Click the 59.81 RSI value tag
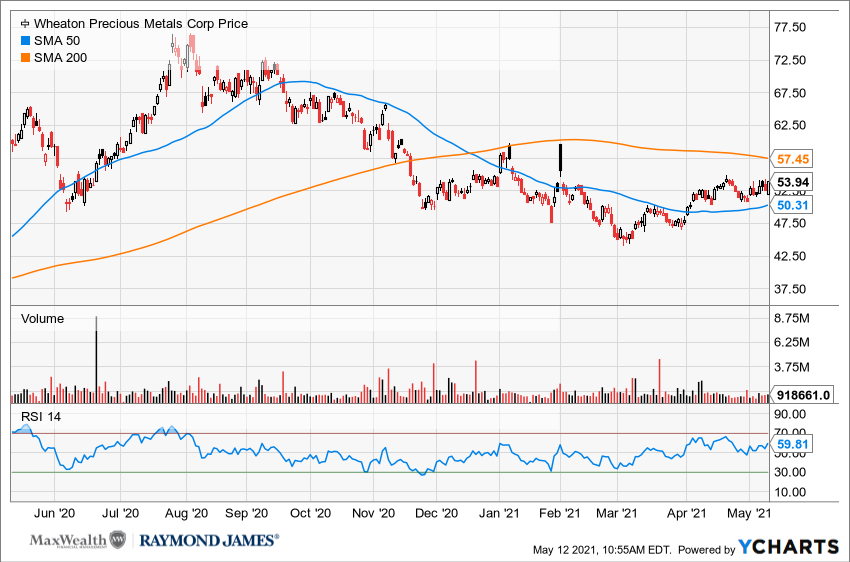Image resolution: width=850 pixels, height=562 pixels. click(792, 444)
